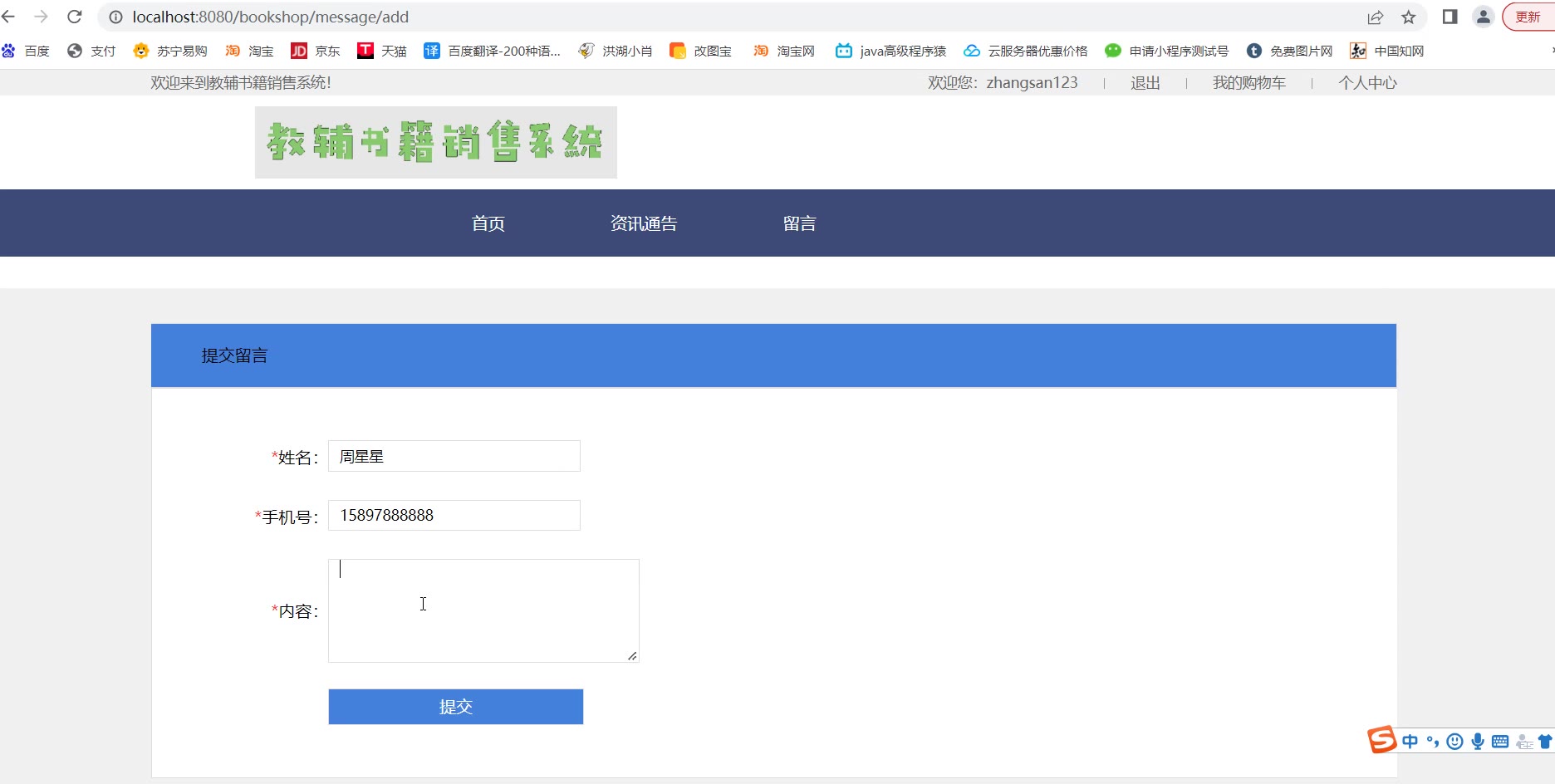Open the emoji panel in IME bar
Viewport: 1555px width, 784px height.
coord(1454,742)
